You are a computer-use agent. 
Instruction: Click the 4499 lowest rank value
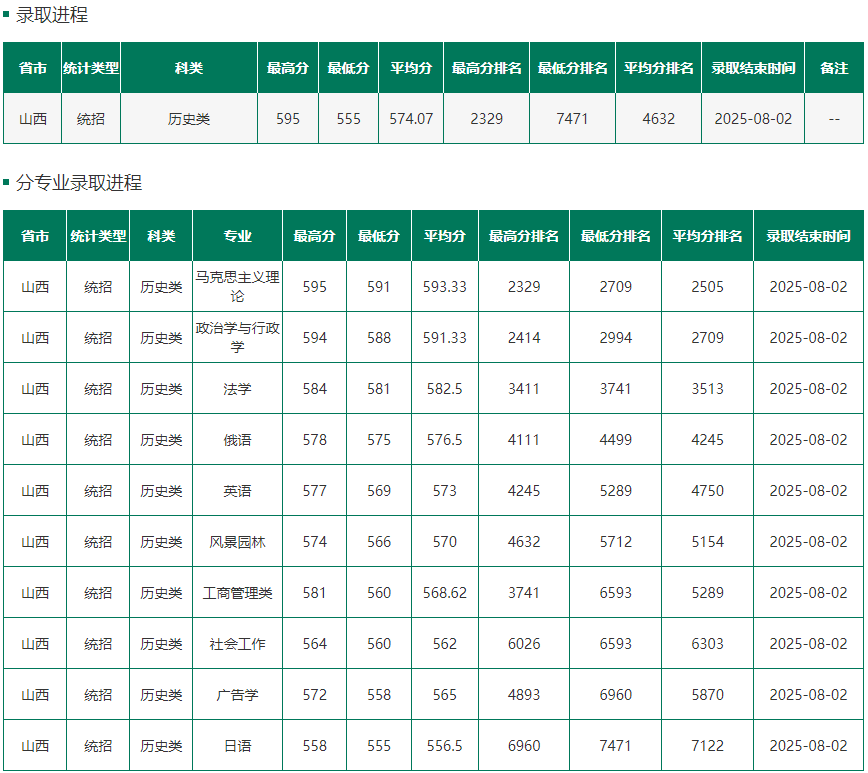pyautogui.click(x=616, y=440)
